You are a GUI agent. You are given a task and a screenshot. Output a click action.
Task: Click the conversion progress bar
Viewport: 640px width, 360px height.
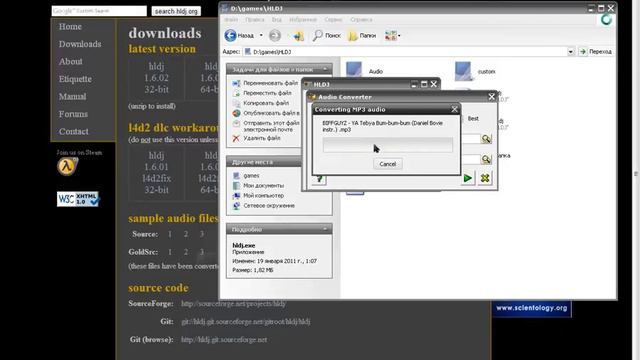pyautogui.click(x=388, y=145)
